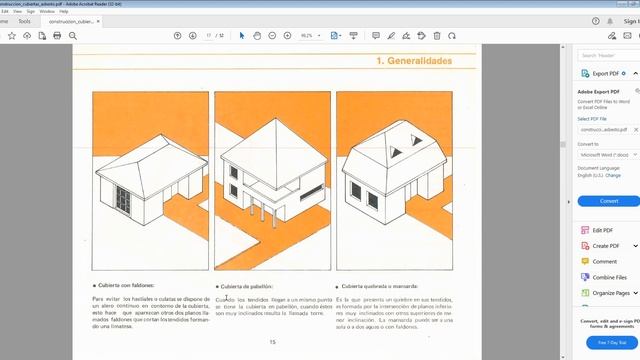Open the Sign menu
Screen dimensions: 640x360
(x=31, y=11)
